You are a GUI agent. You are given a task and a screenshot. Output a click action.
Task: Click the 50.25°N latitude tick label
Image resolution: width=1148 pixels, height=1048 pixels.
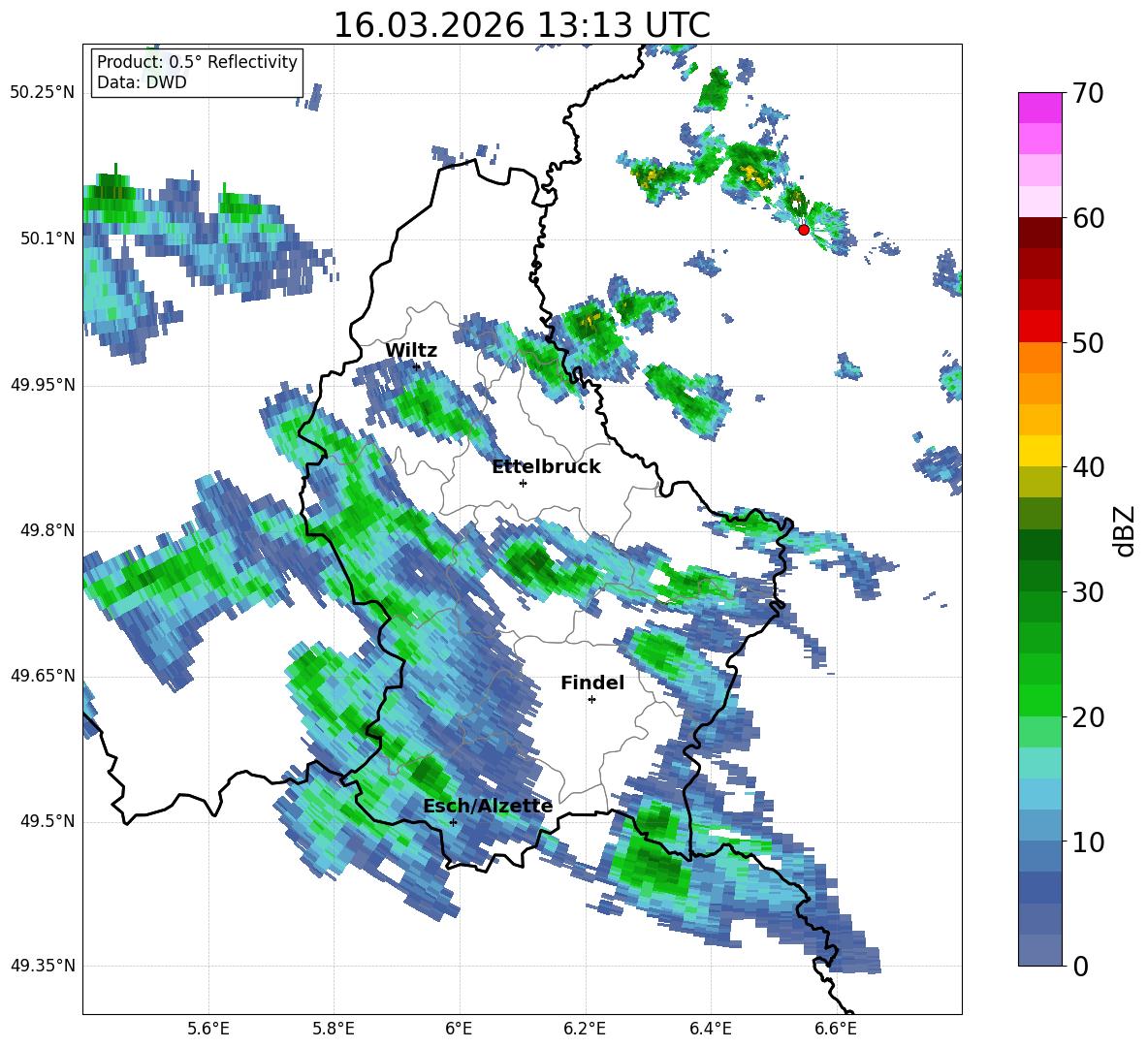click(x=43, y=93)
